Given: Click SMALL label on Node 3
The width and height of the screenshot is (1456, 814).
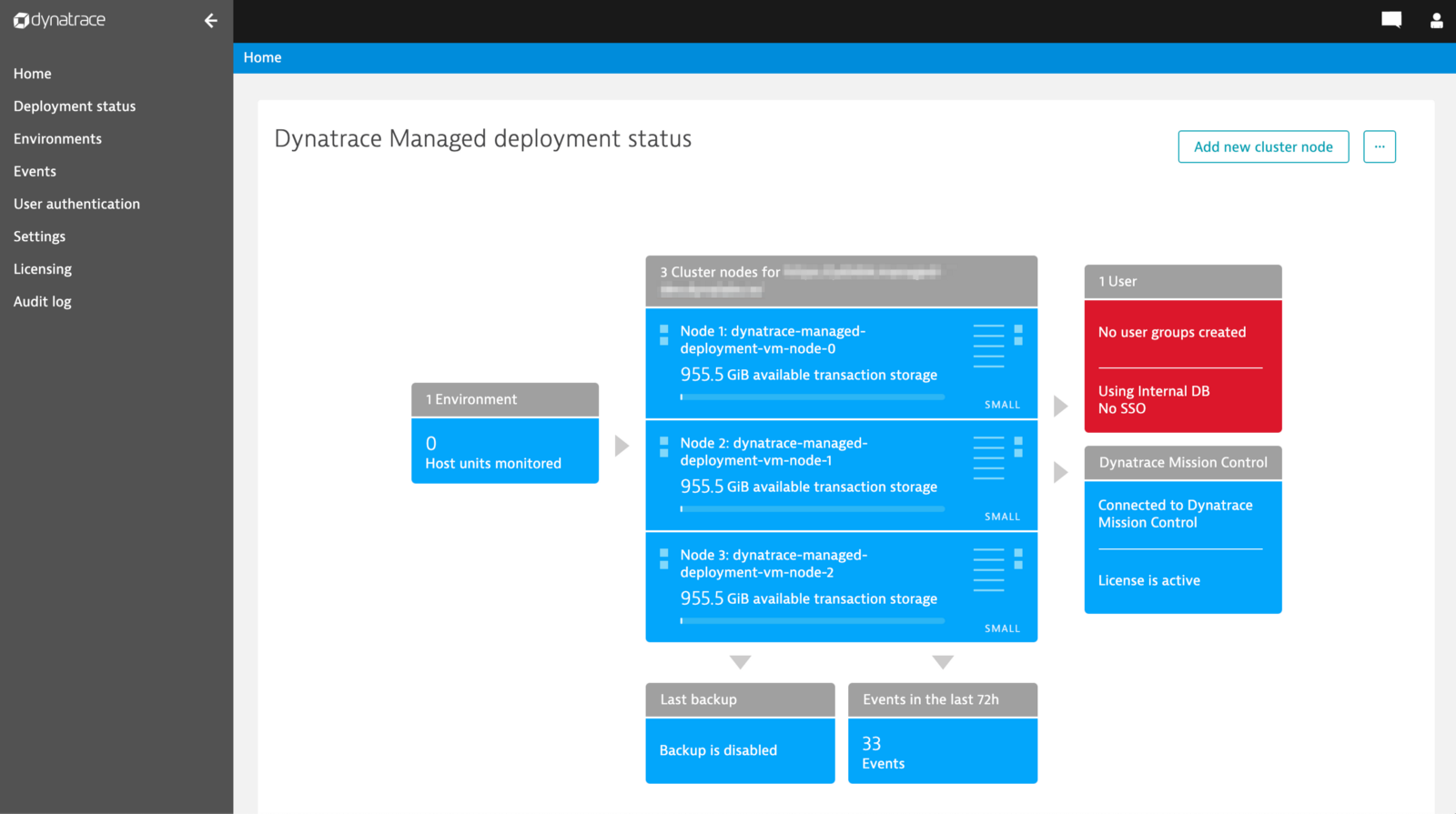Looking at the screenshot, I should (x=1002, y=628).
